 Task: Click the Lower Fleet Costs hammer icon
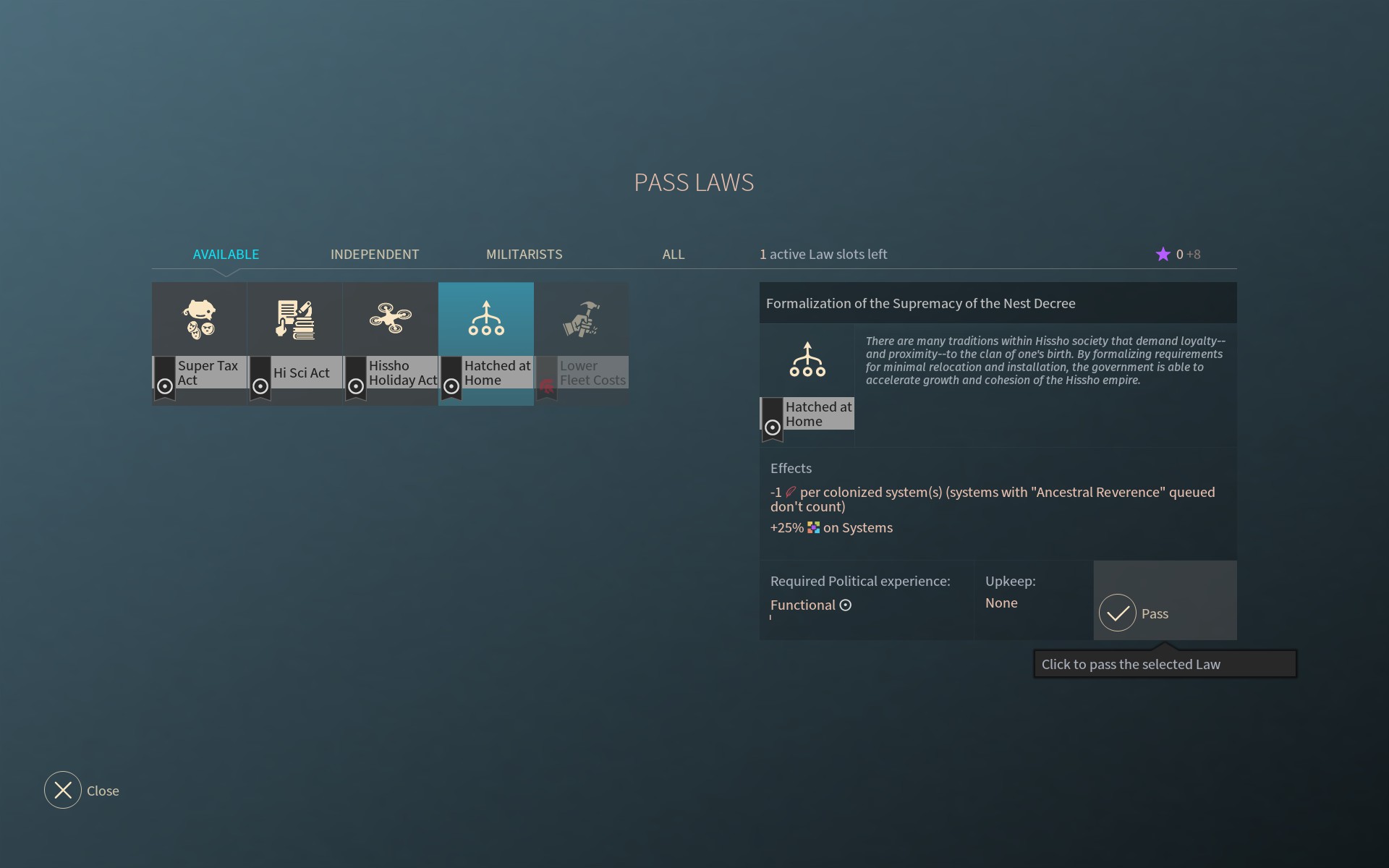[581, 319]
